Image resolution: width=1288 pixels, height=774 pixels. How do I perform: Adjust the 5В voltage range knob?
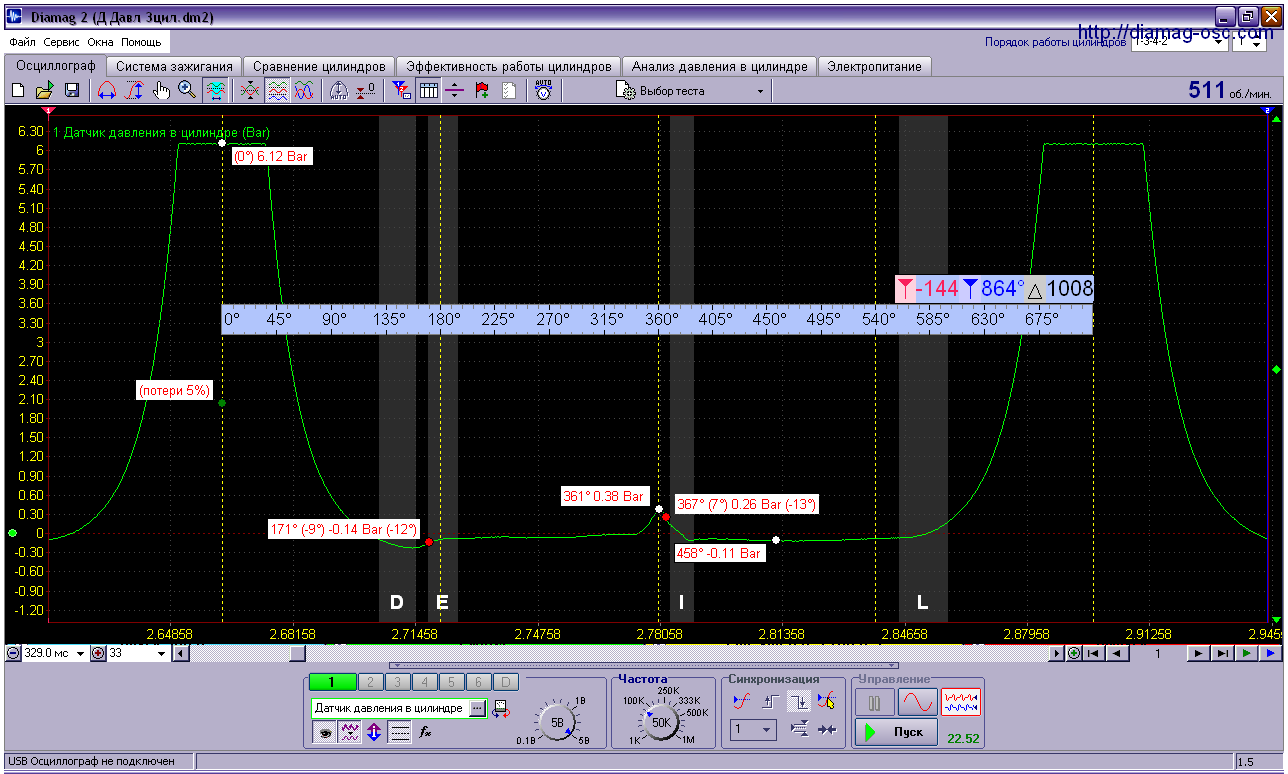pos(558,720)
